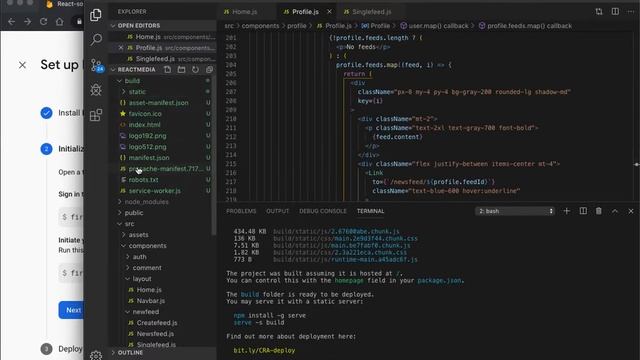
Task: Click the components breadcrumb segment
Action: point(260,26)
